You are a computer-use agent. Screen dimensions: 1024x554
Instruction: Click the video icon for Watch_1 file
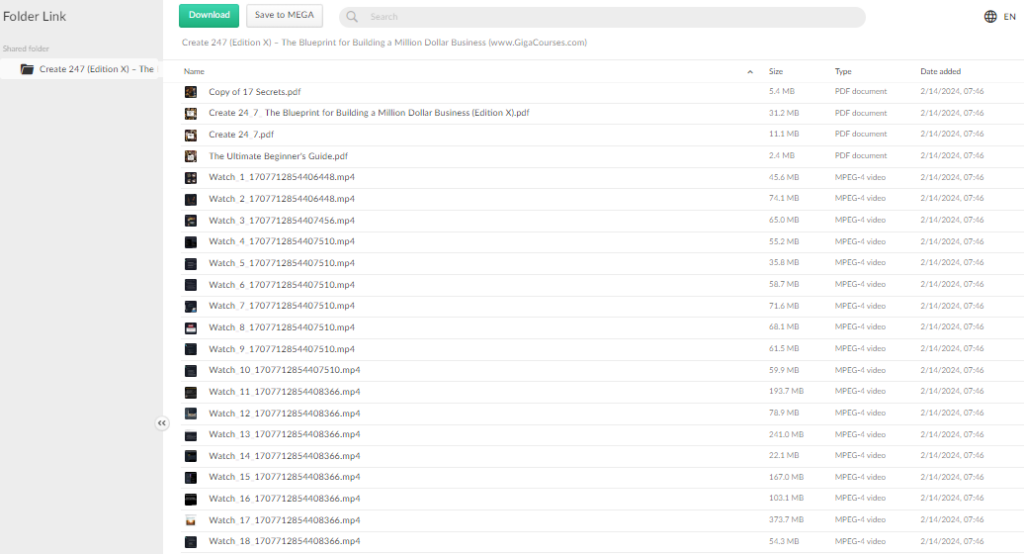point(190,178)
